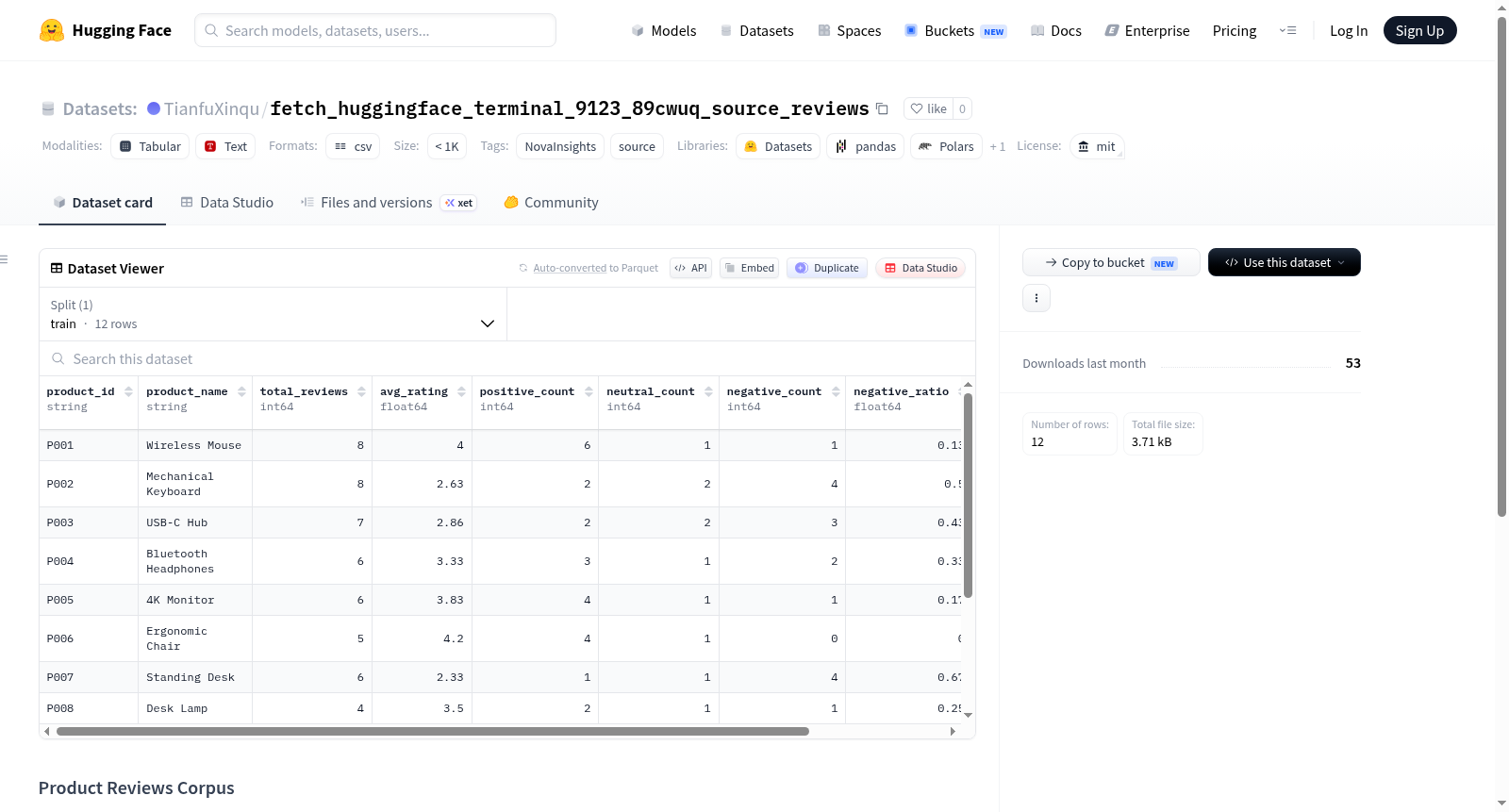Viewport: 1509px width, 812px height.
Task: Select the Mechanical Keyboard cell
Action: click(x=195, y=484)
